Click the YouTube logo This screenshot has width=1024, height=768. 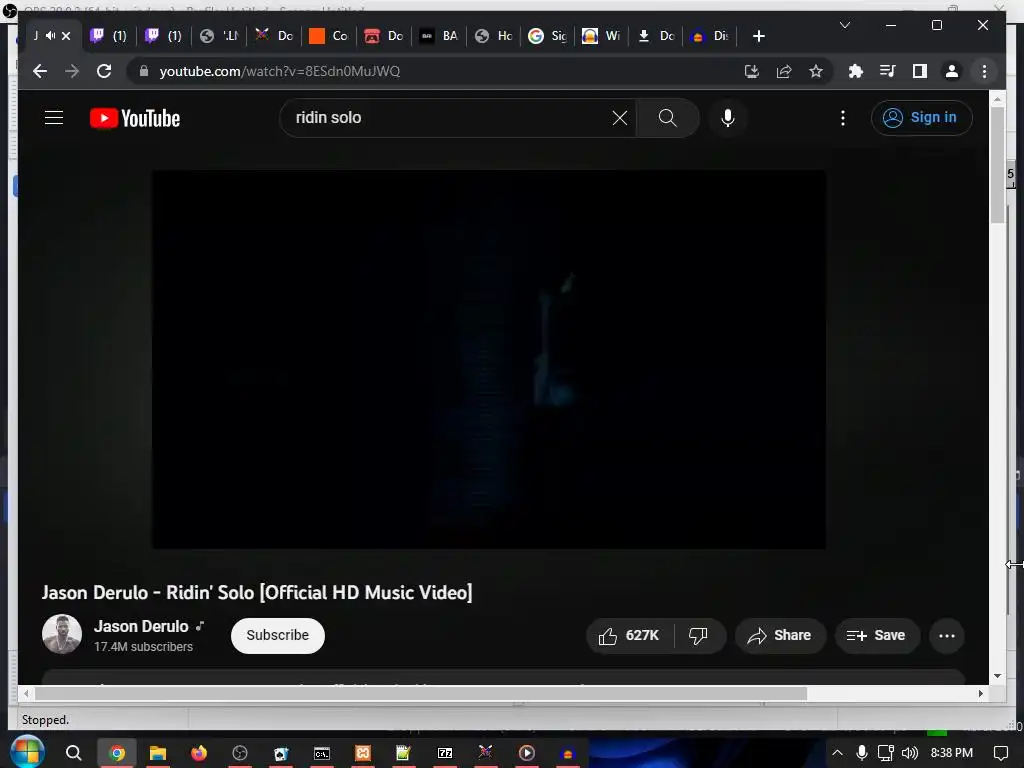tap(135, 118)
